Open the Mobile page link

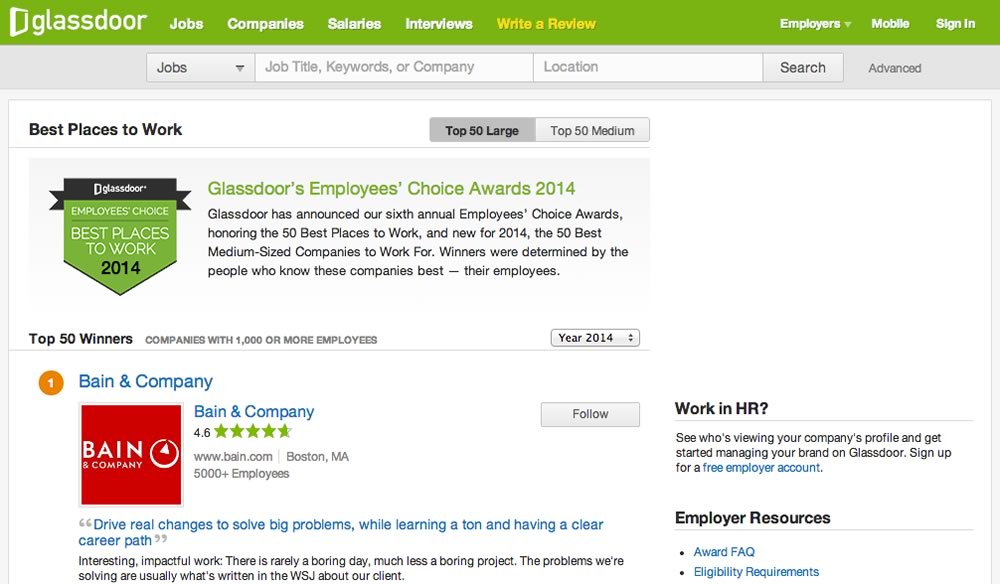coord(890,24)
